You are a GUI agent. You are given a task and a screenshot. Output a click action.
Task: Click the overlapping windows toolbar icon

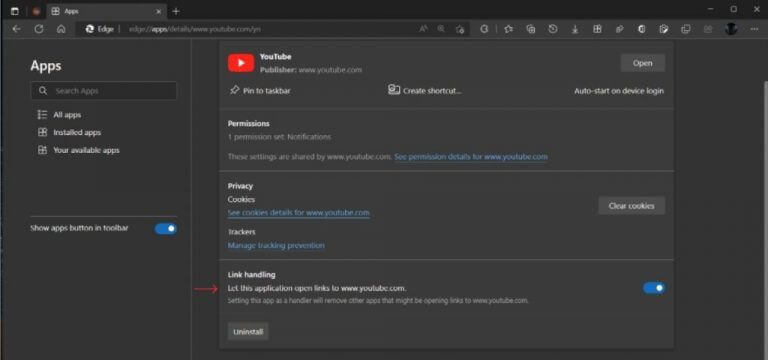tap(686, 29)
